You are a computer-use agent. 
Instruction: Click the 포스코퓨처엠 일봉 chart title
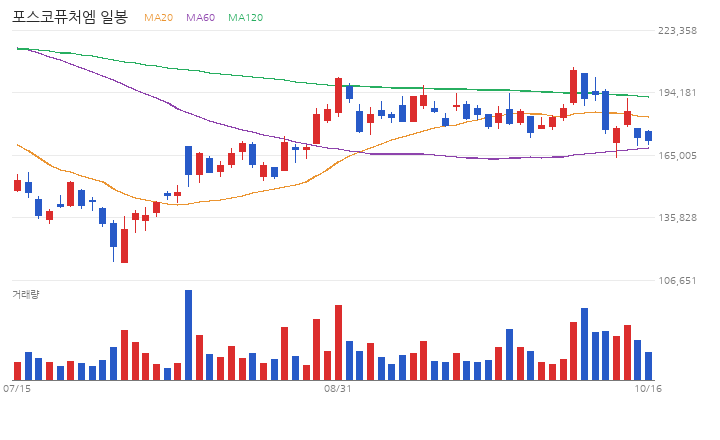coord(70,17)
